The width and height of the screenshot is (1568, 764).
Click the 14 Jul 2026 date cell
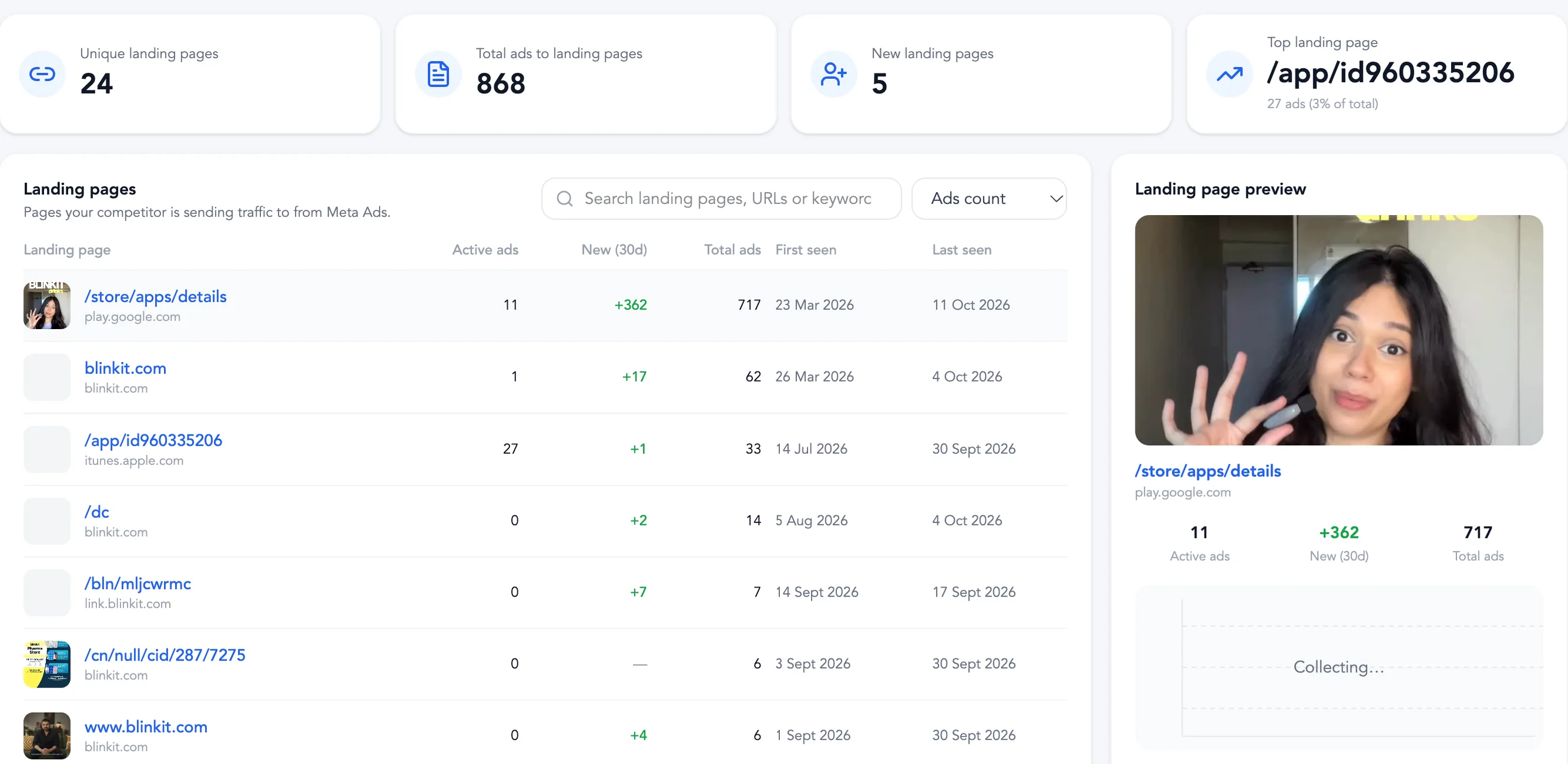click(x=812, y=449)
